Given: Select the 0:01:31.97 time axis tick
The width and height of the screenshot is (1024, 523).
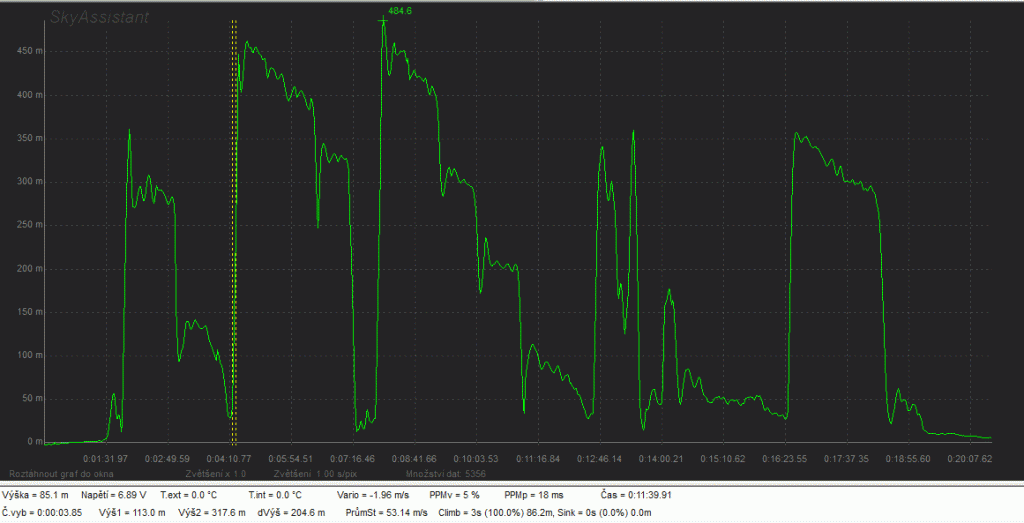Looking at the screenshot, I should 111,458.
